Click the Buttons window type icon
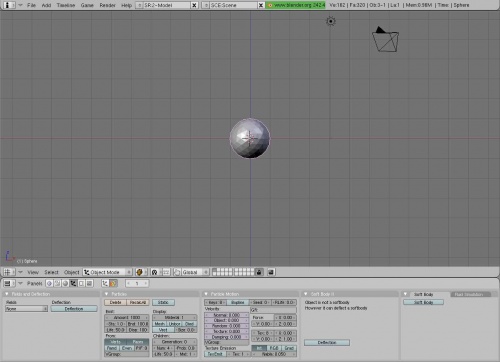The height and width of the screenshot is (362, 500). 8,283
